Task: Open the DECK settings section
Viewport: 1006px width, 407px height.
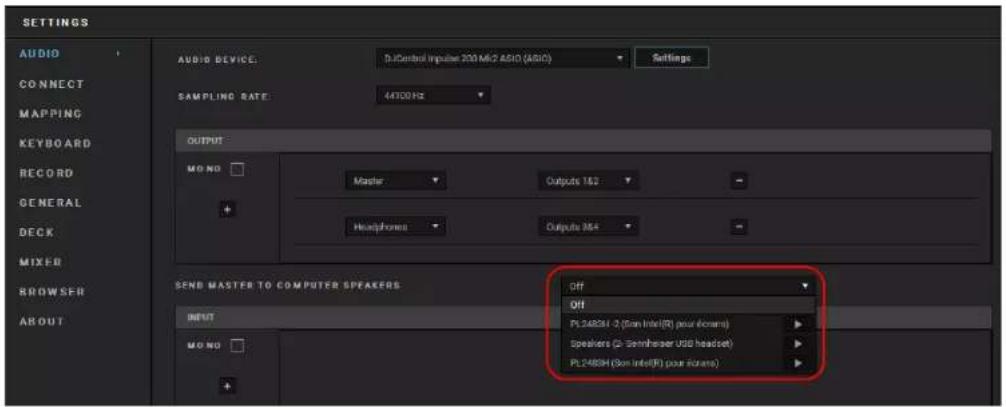Action: point(37,232)
